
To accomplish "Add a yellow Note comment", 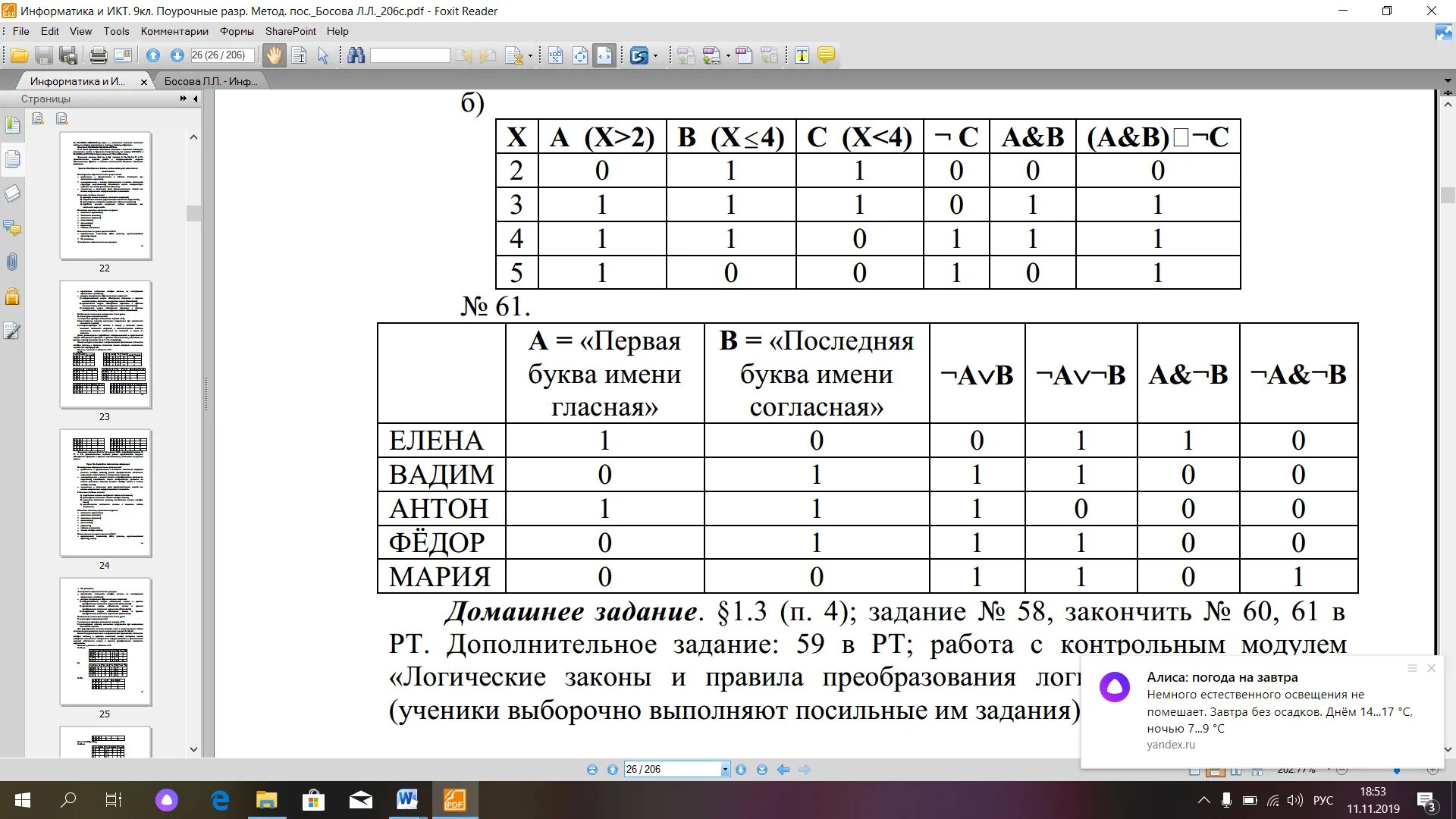I will click(x=827, y=55).
